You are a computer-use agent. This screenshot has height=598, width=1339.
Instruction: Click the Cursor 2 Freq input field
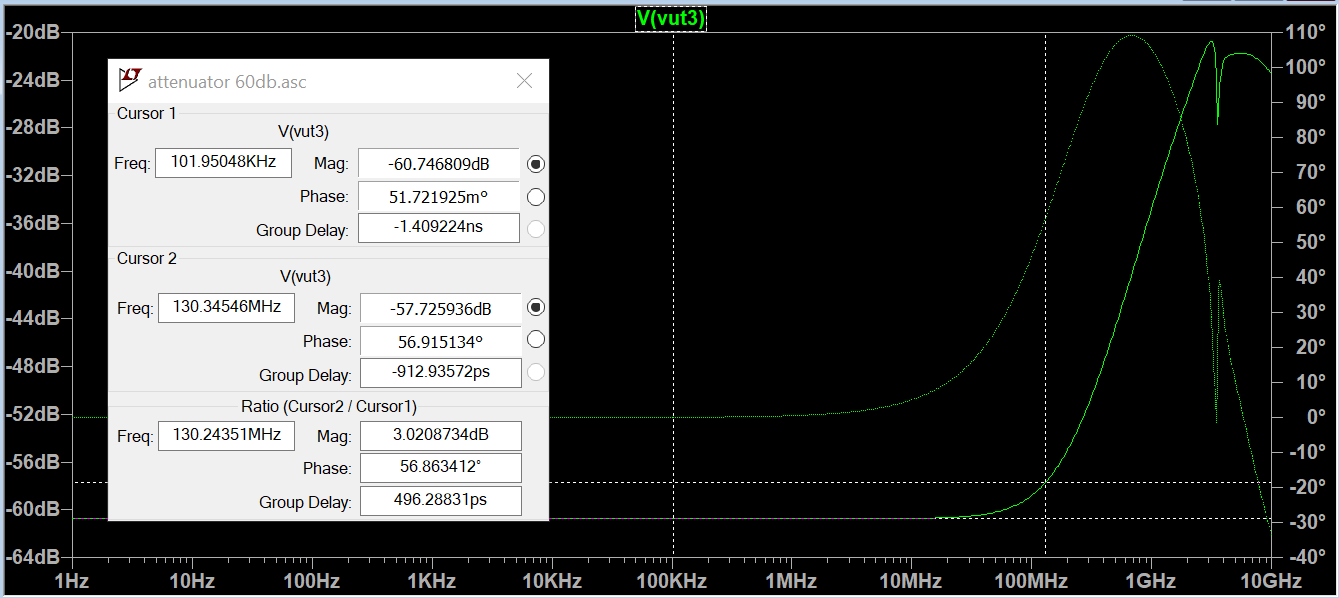click(226, 307)
